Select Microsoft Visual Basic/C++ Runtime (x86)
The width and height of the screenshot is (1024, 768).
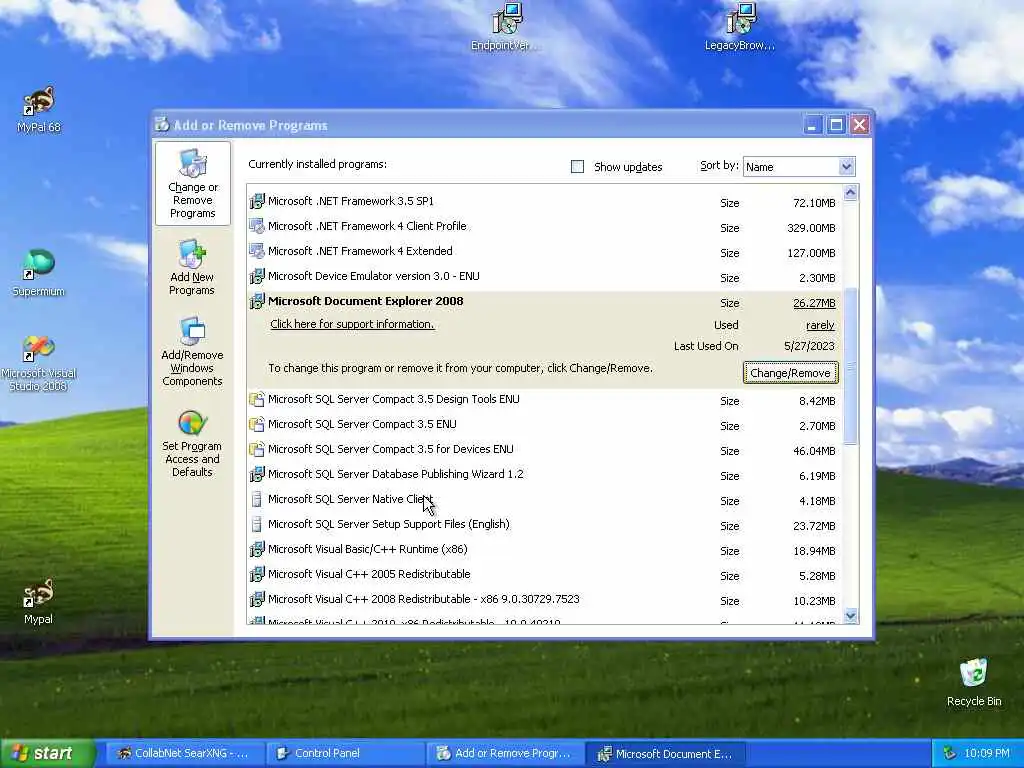click(x=544, y=549)
